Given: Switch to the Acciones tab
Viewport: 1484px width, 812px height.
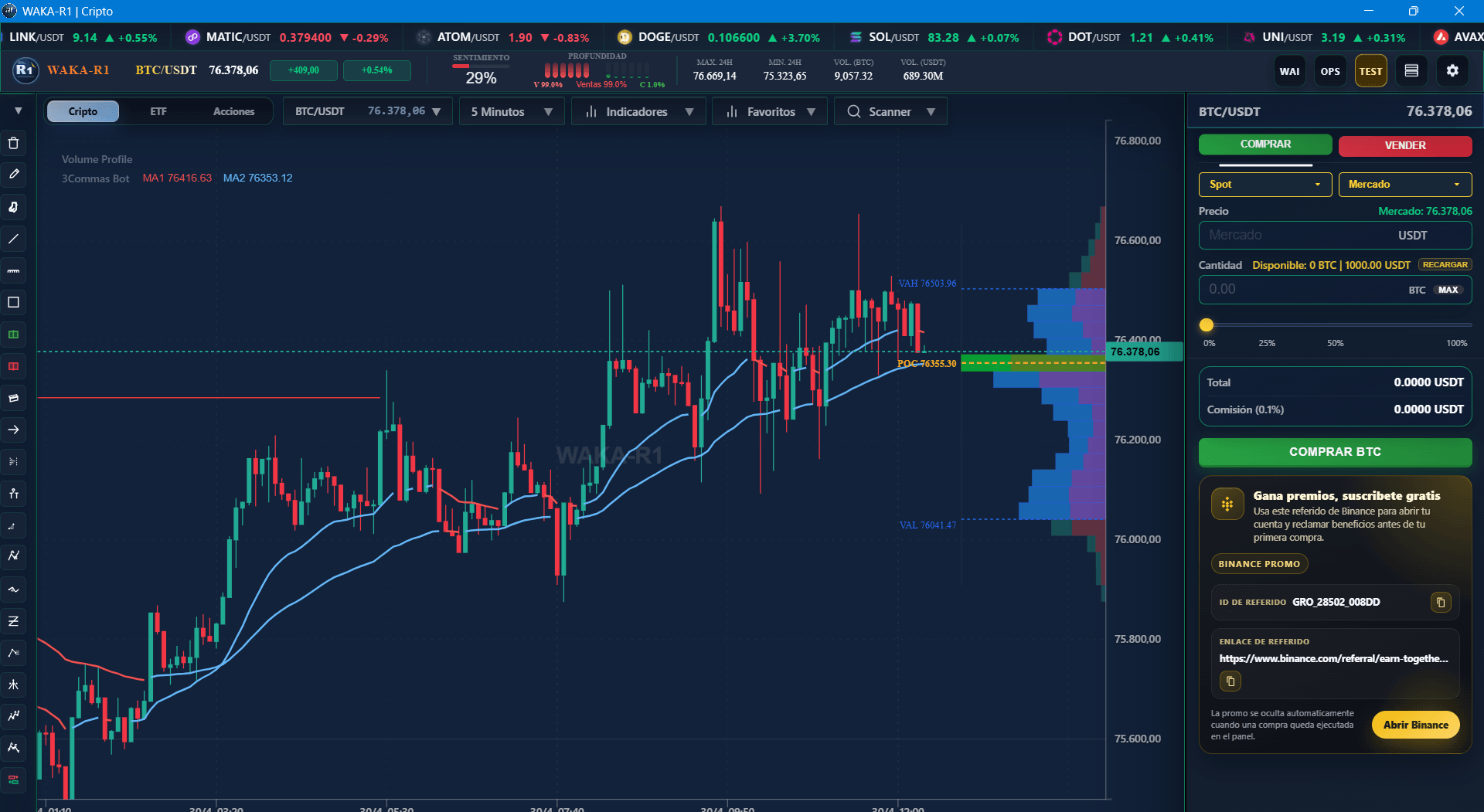Looking at the screenshot, I should coord(233,111).
